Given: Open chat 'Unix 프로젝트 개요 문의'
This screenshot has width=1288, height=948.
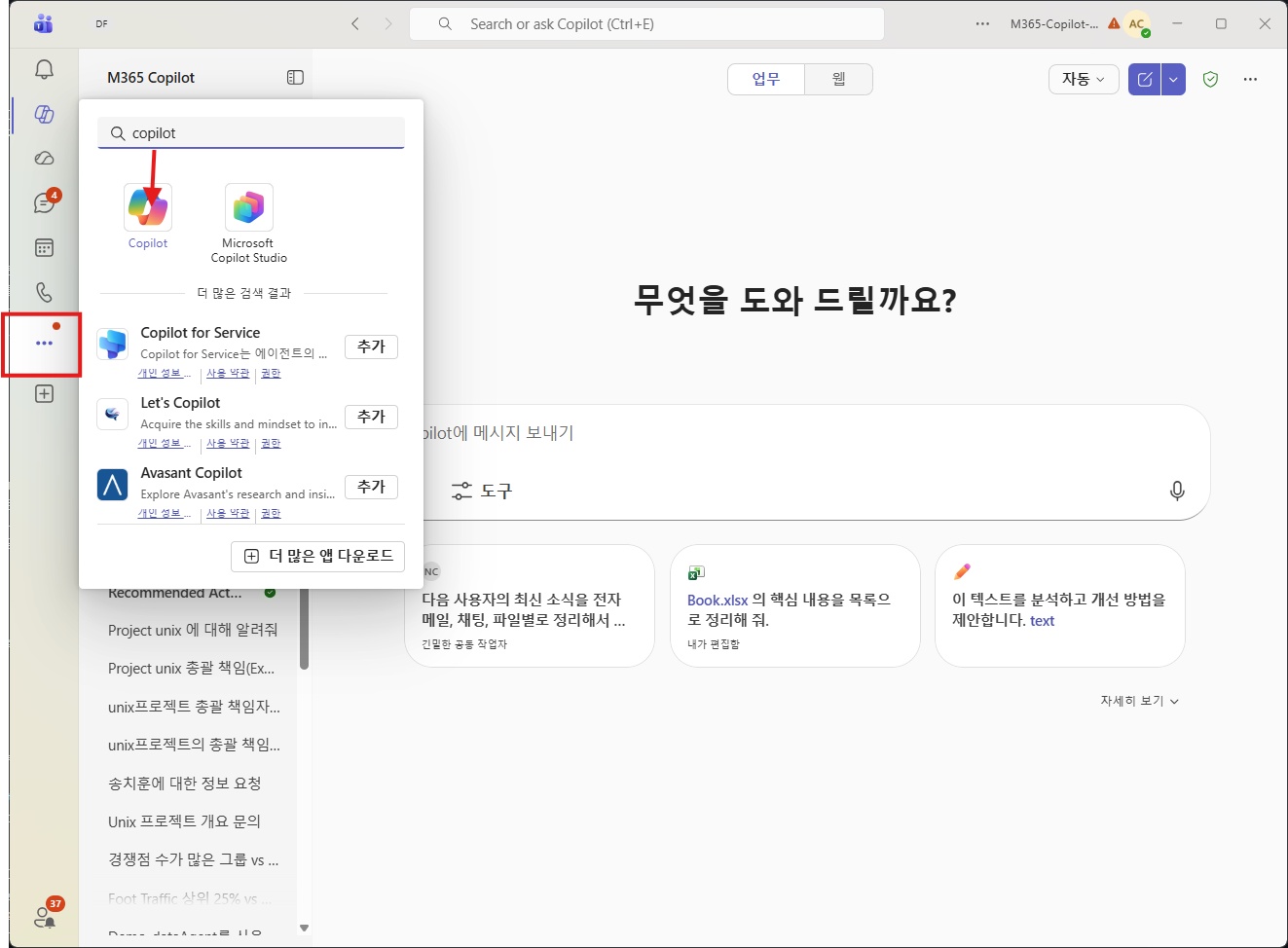Looking at the screenshot, I should click(185, 821).
